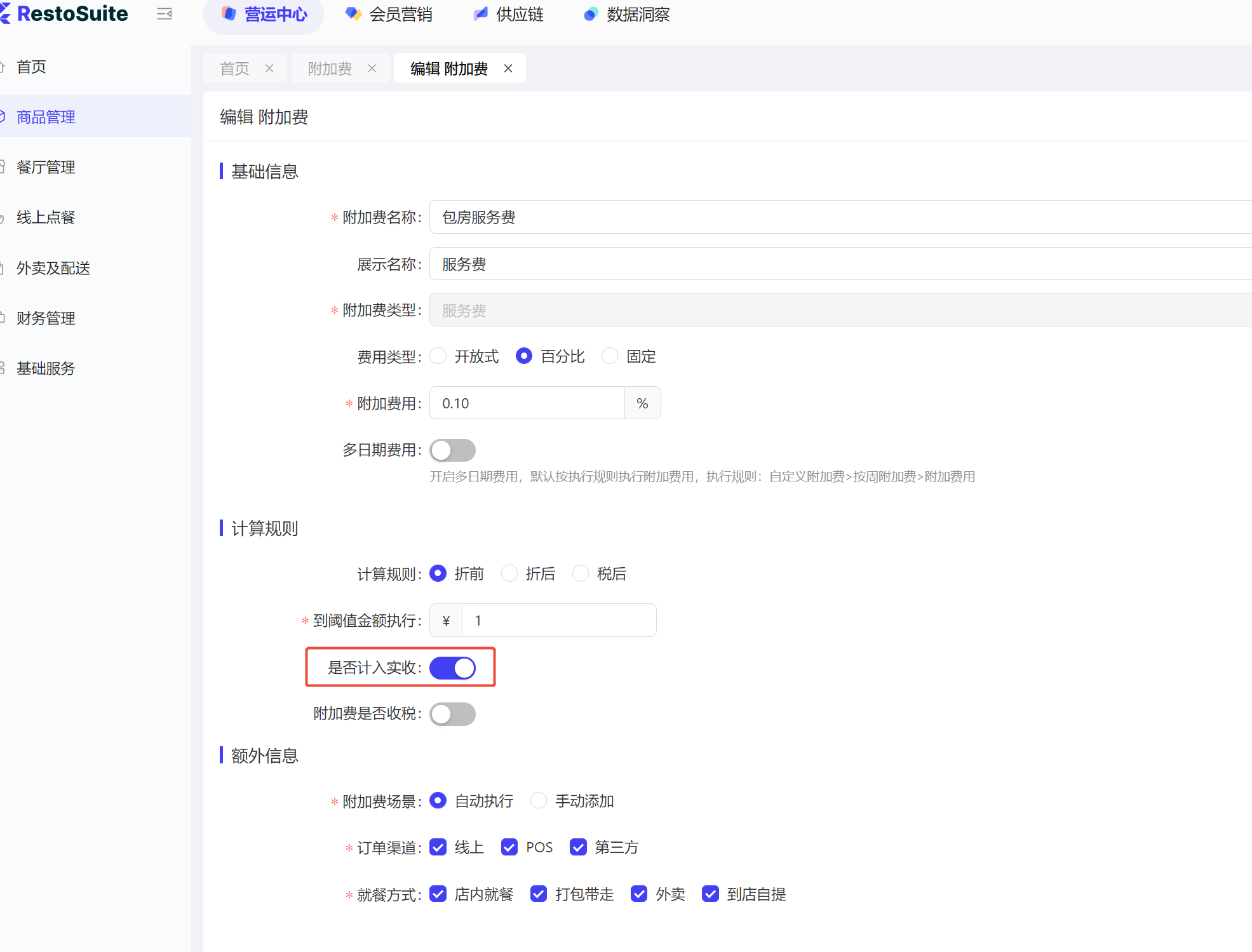The image size is (1252, 952).
Task: Close the 首页 tab
Action: [269, 69]
